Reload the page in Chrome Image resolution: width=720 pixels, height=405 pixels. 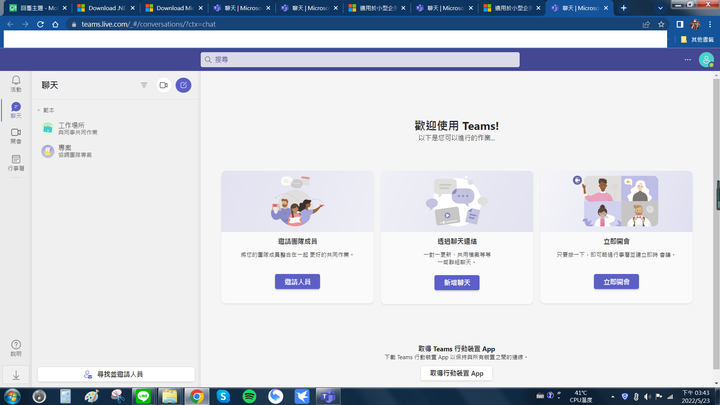(40, 24)
